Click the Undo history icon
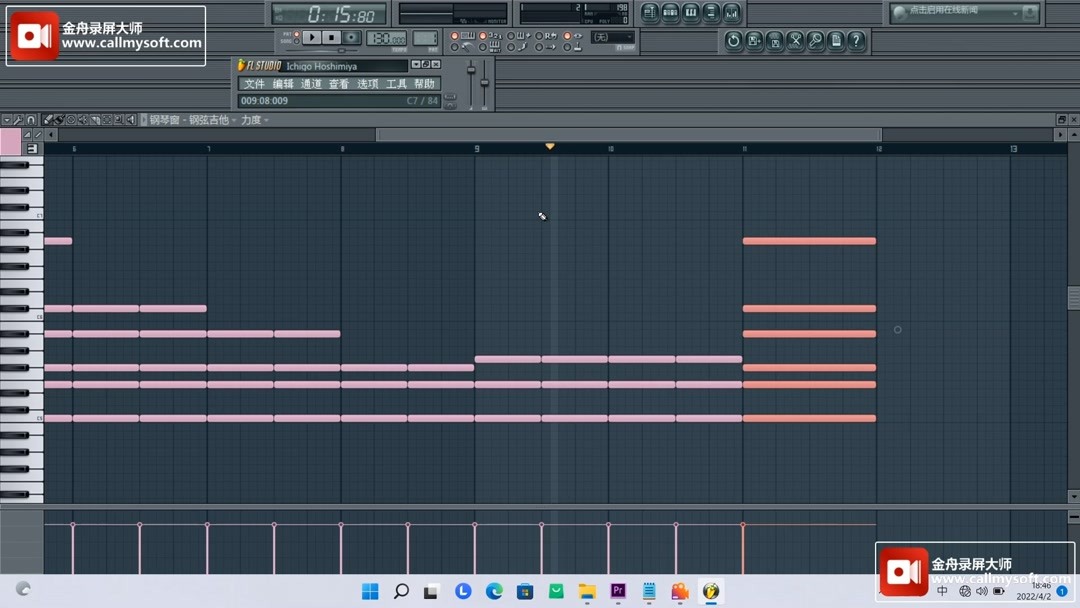Viewport: 1080px width, 608px height. (736, 41)
